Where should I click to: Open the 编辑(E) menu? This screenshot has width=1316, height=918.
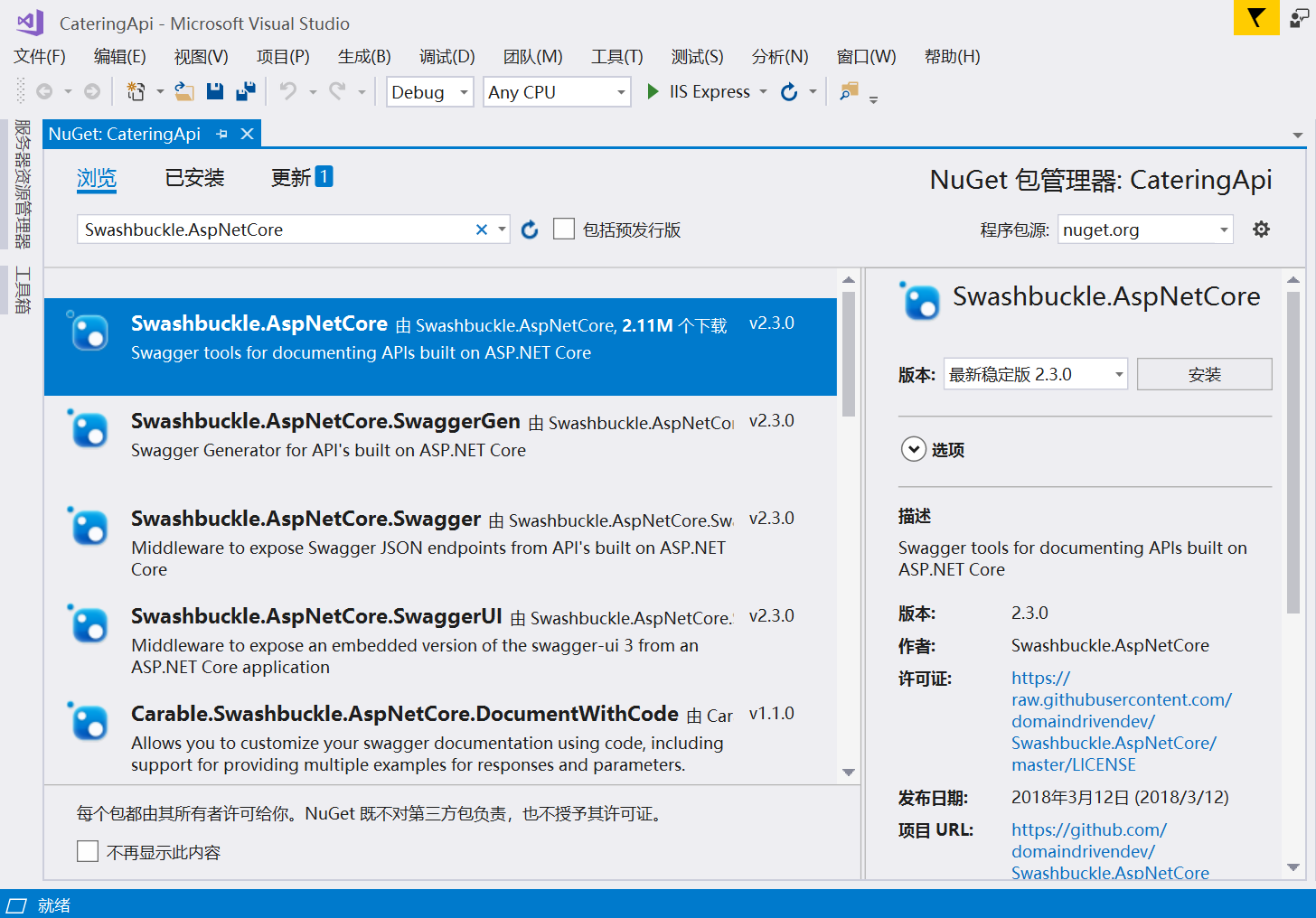[119, 56]
